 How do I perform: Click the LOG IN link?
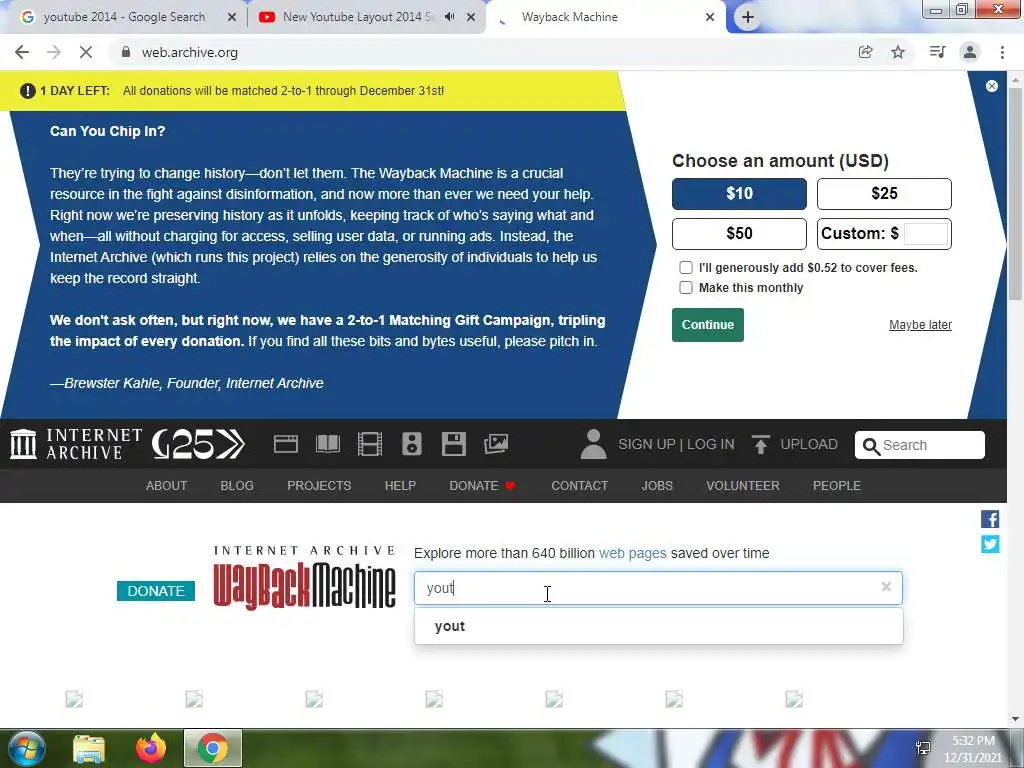[x=711, y=444]
